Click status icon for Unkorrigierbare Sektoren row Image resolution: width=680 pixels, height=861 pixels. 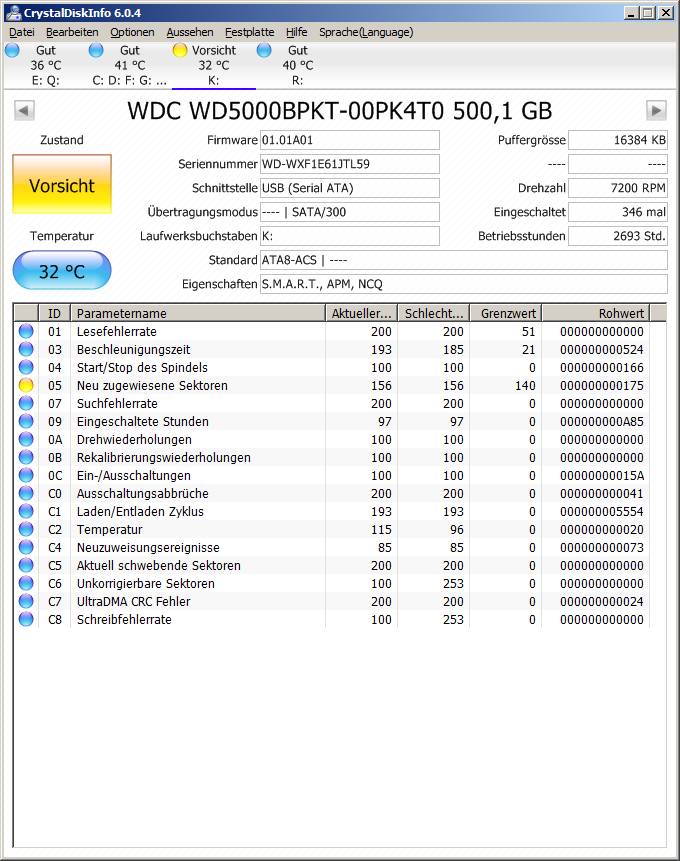click(26, 583)
